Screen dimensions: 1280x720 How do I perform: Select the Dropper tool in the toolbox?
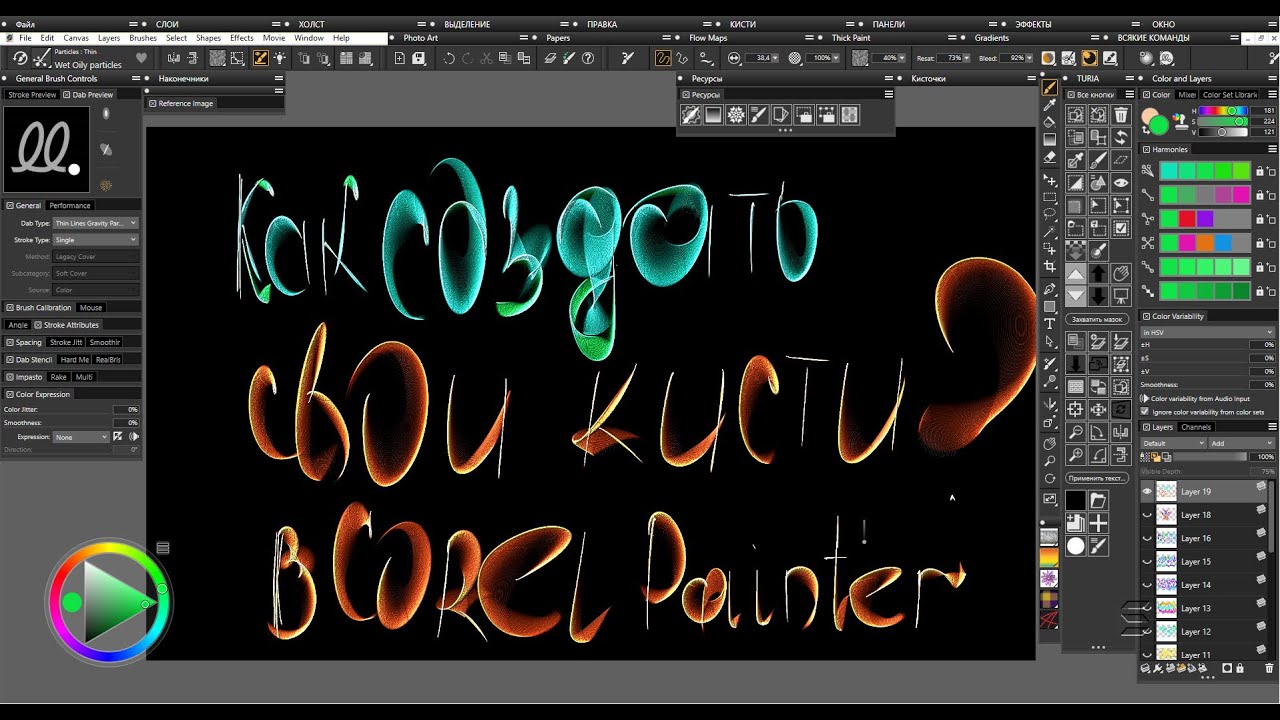click(1050, 105)
